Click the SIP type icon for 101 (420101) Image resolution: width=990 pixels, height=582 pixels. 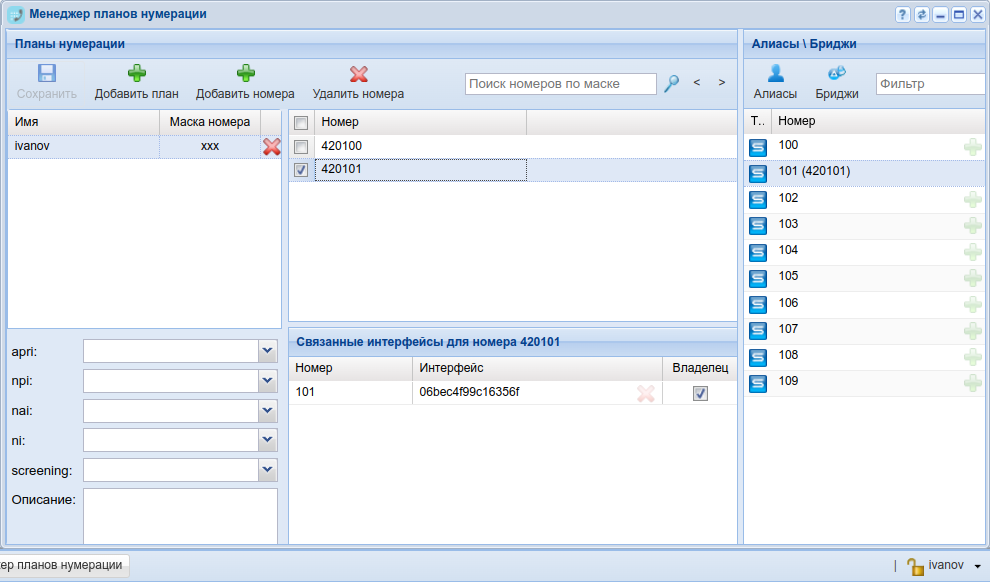[758, 173]
